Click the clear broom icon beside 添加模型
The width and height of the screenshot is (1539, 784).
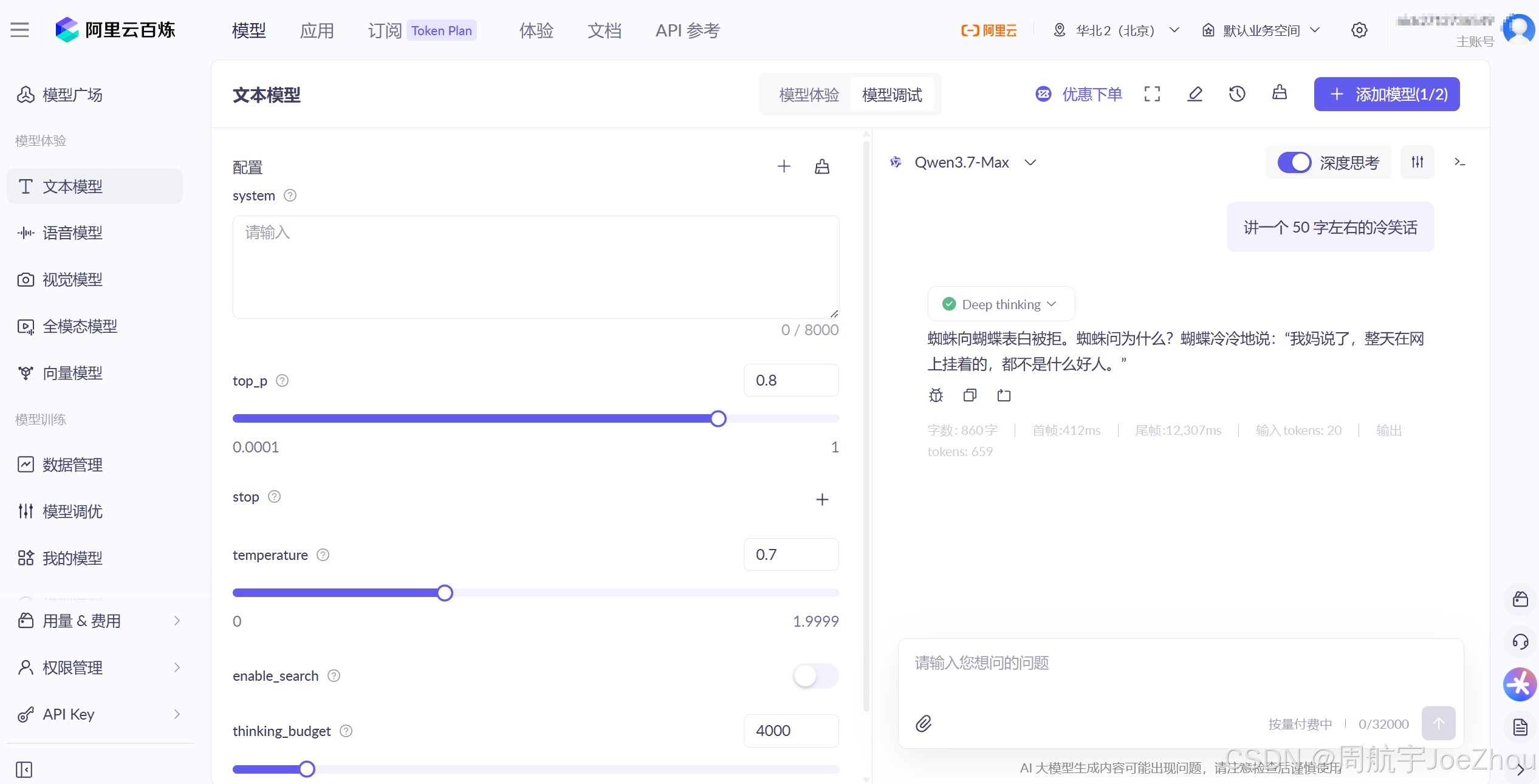(1280, 93)
